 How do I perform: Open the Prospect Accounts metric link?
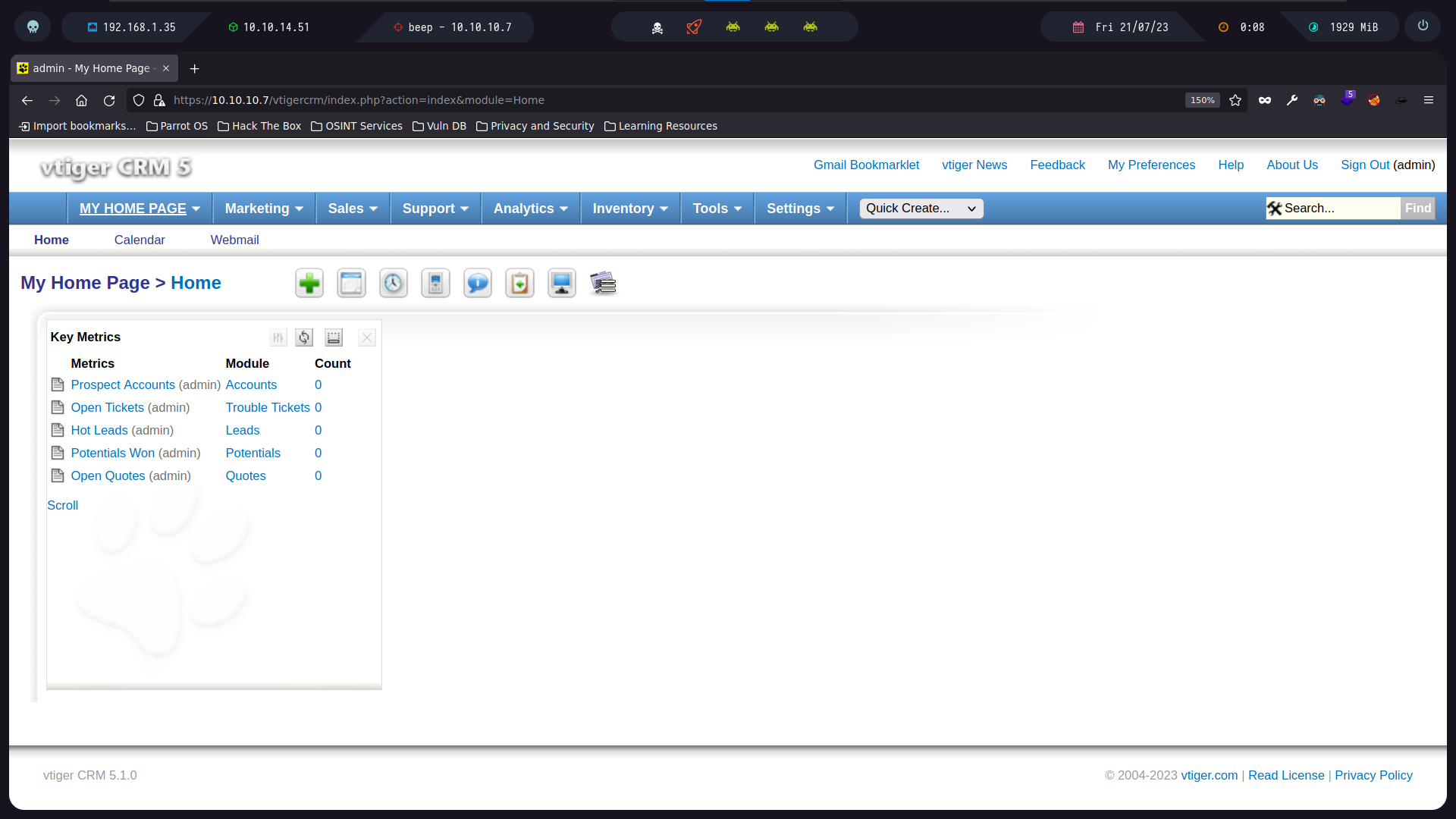click(123, 384)
